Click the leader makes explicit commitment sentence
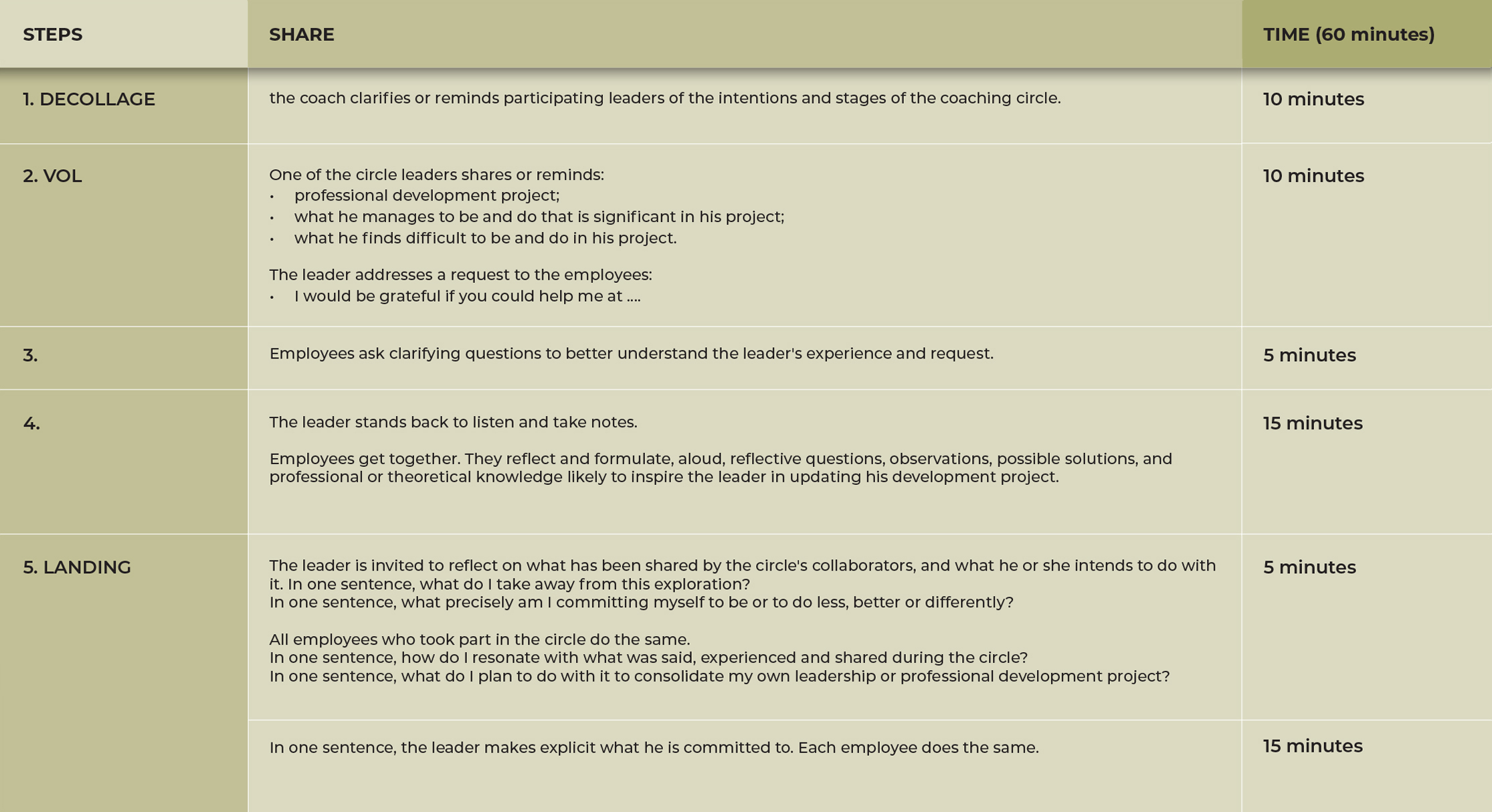 [654, 748]
